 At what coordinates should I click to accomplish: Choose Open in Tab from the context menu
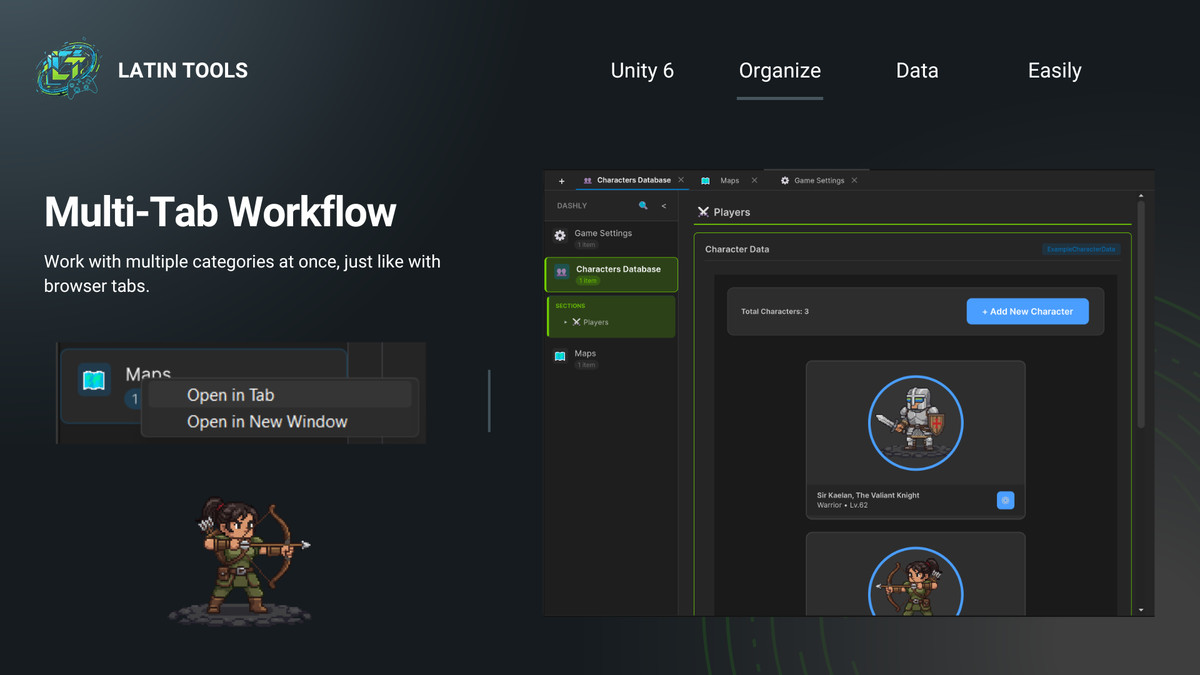click(230, 394)
